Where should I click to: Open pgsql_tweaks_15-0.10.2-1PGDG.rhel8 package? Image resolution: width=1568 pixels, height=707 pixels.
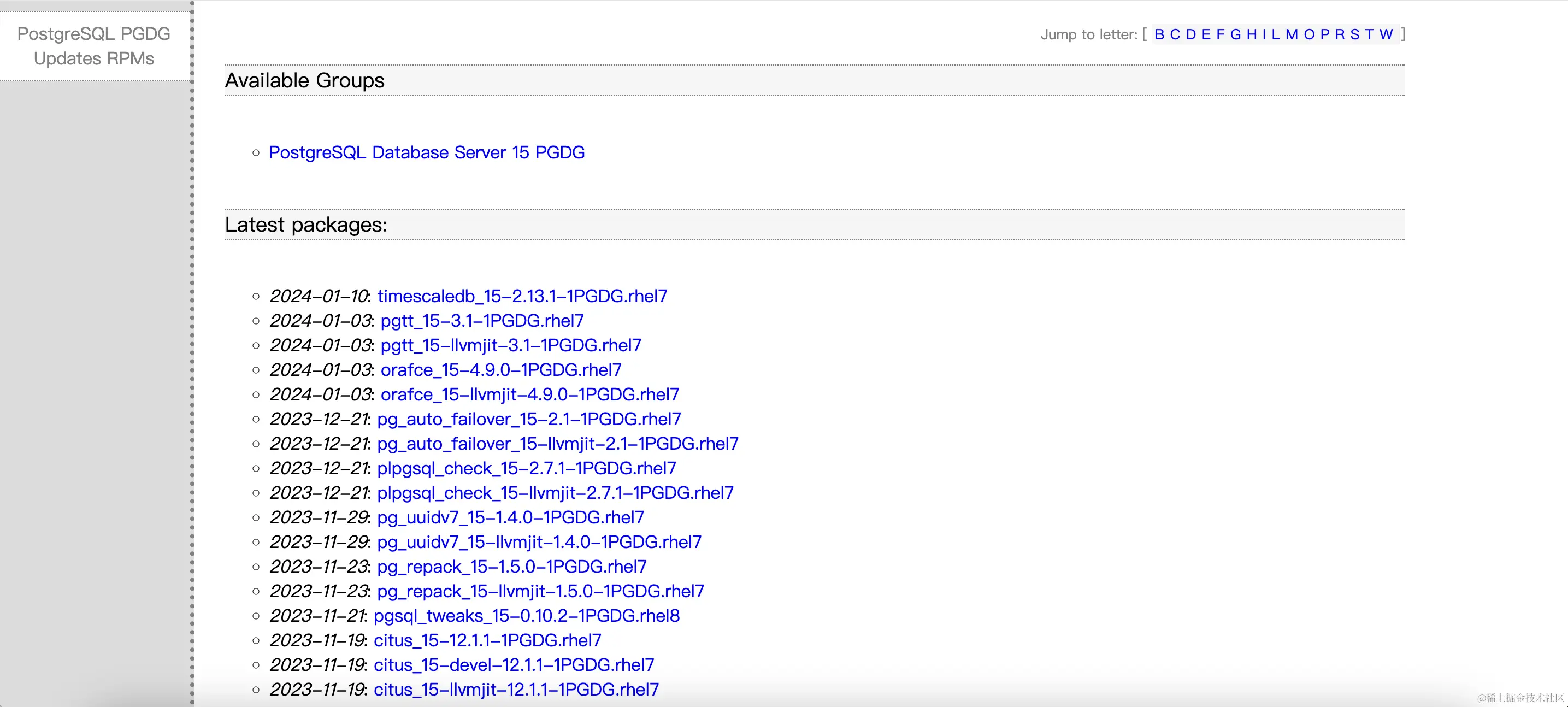(x=527, y=616)
